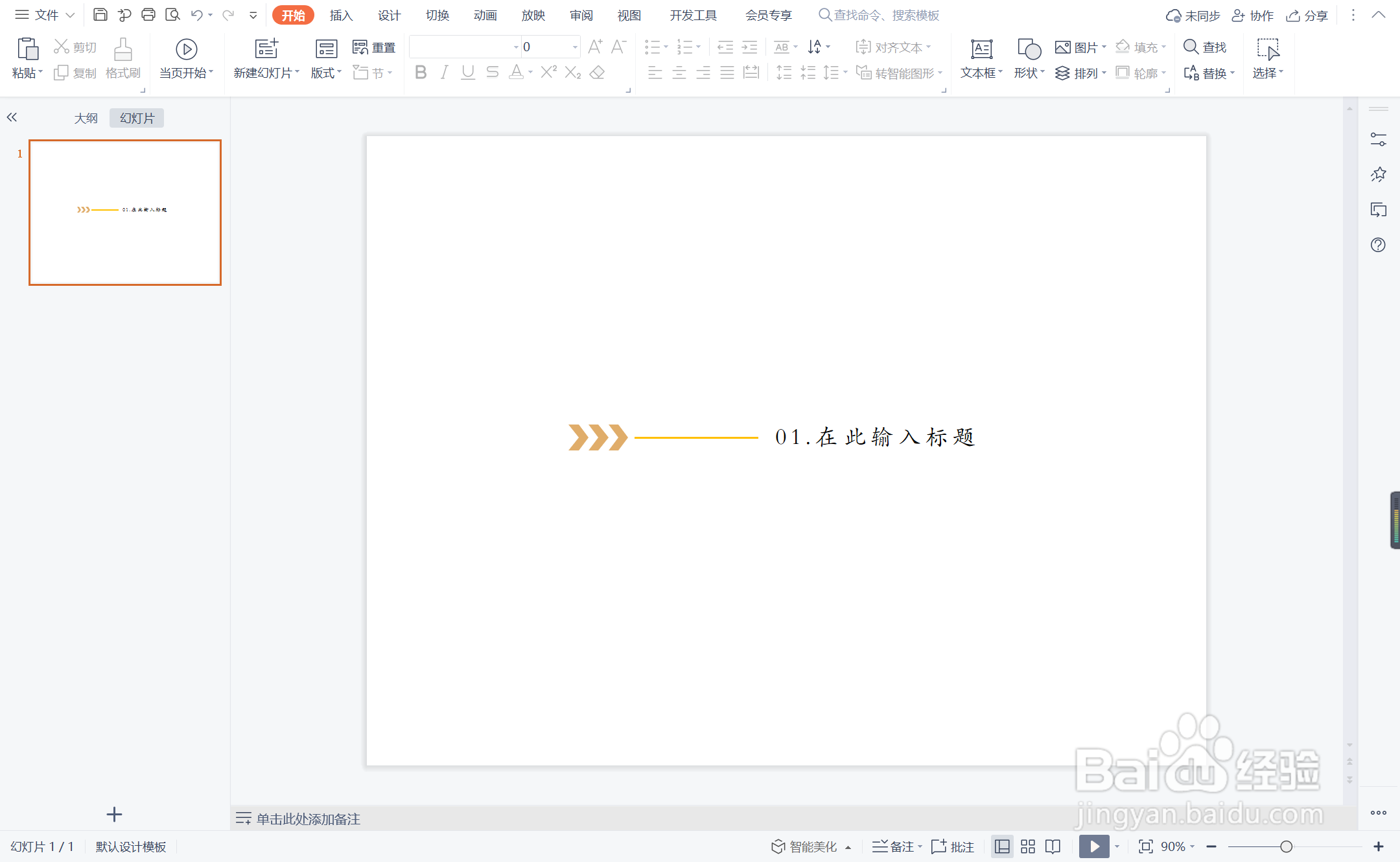Increase font size icon
Viewport: 1400px width, 862px height.
point(595,47)
